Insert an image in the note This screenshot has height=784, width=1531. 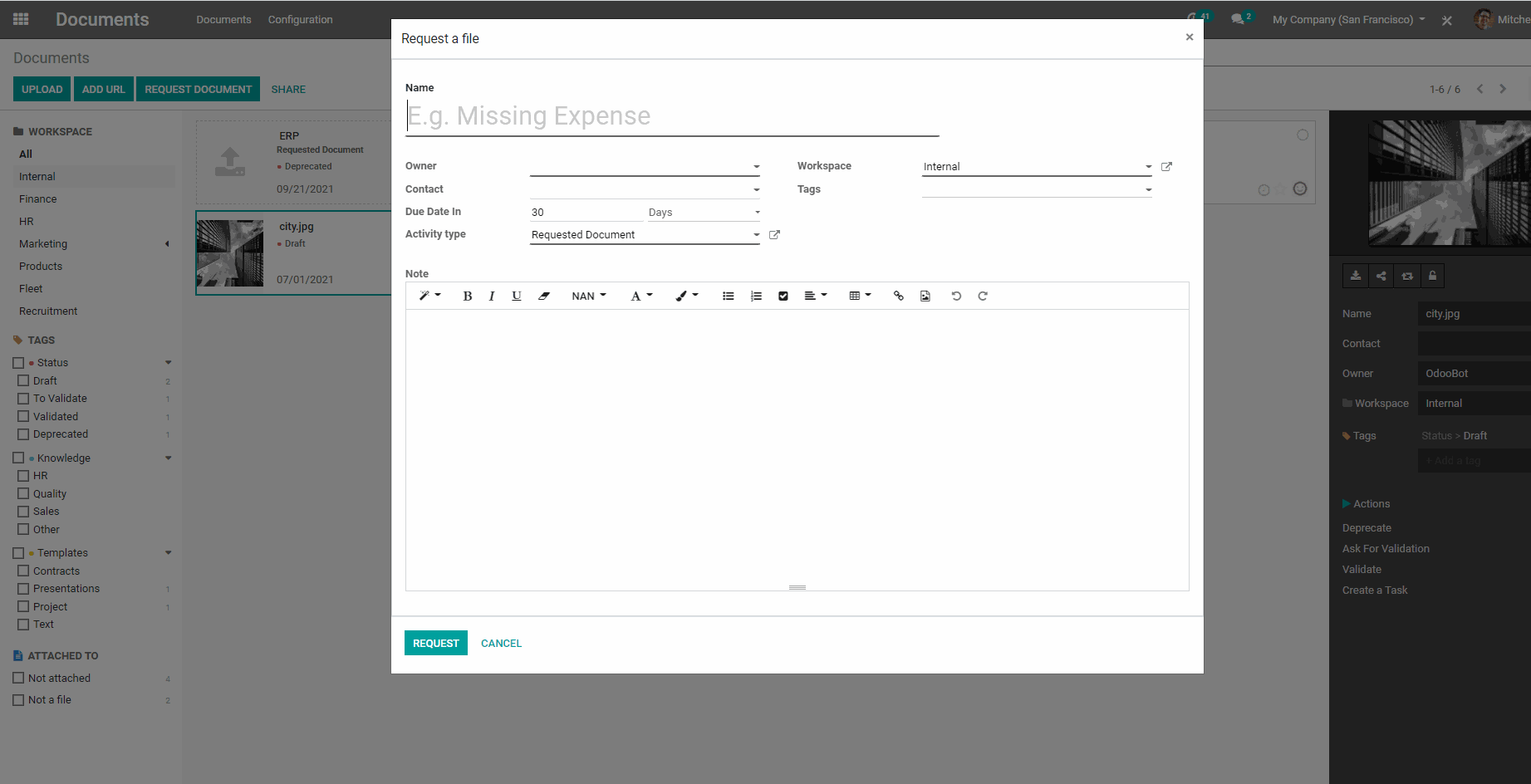click(x=925, y=296)
